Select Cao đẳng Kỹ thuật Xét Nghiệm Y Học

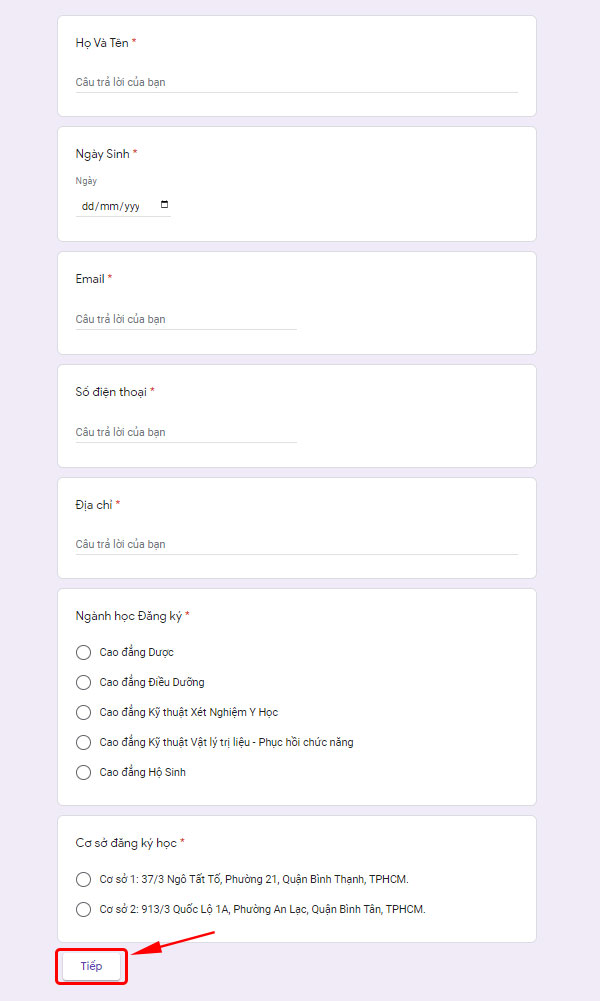tap(83, 712)
